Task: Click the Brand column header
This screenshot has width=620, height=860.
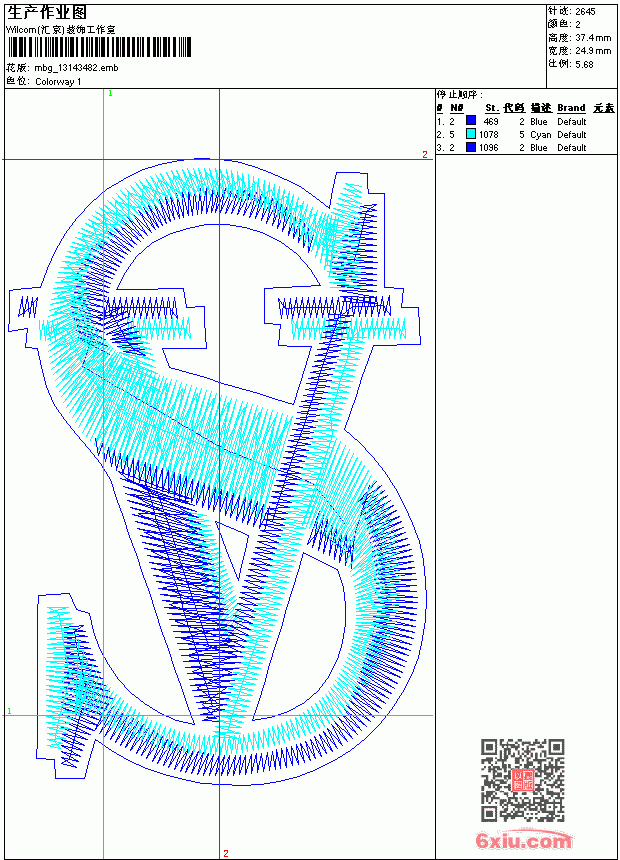Action: point(571,108)
